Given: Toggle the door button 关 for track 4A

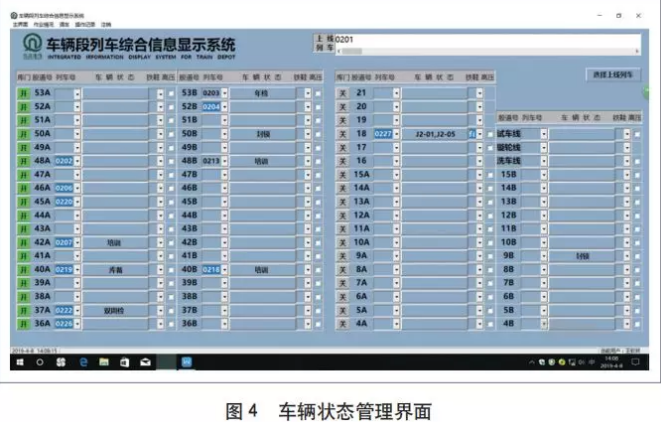Looking at the screenshot, I should tap(343, 324).
